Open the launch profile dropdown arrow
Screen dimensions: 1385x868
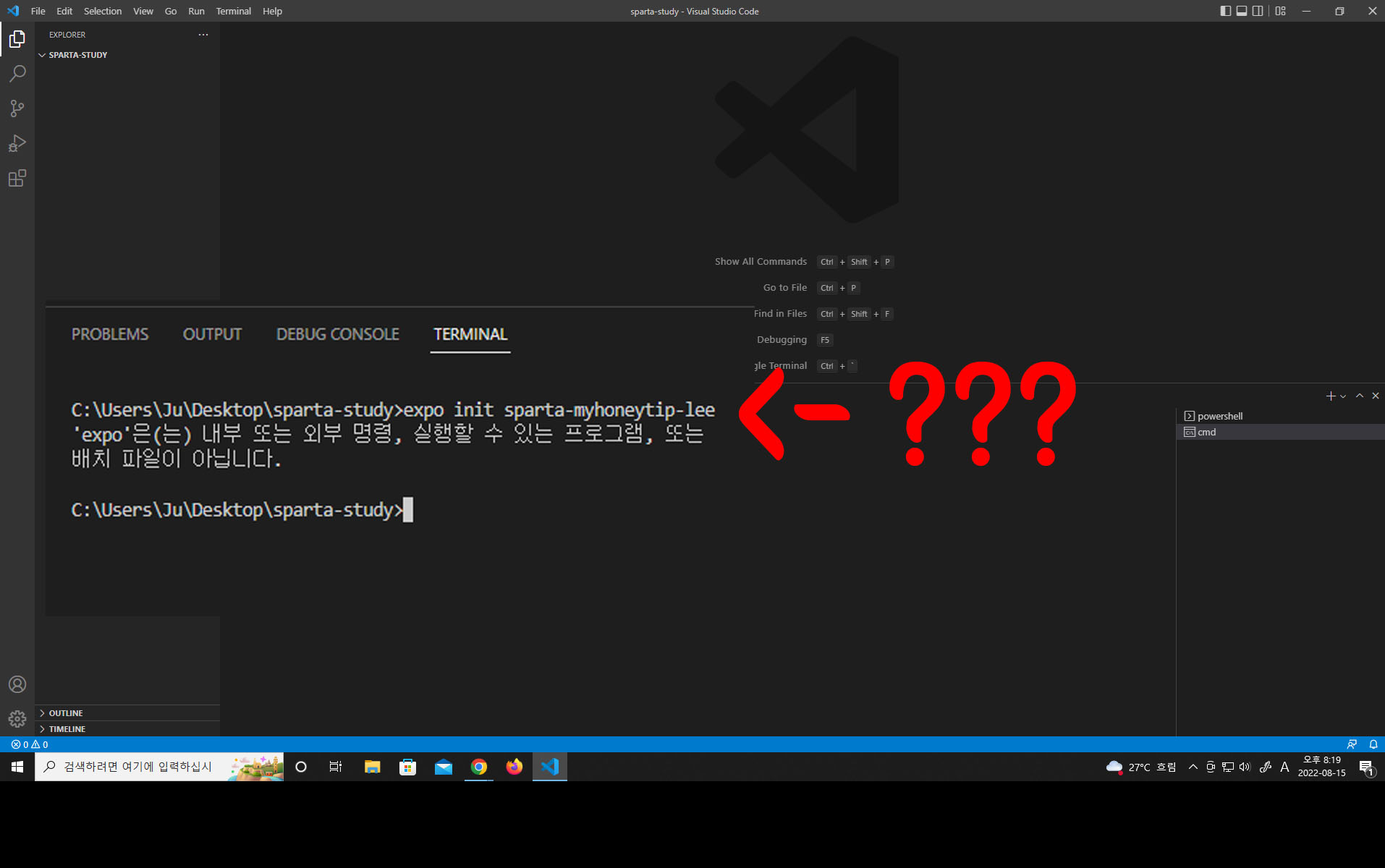(x=1343, y=396)
